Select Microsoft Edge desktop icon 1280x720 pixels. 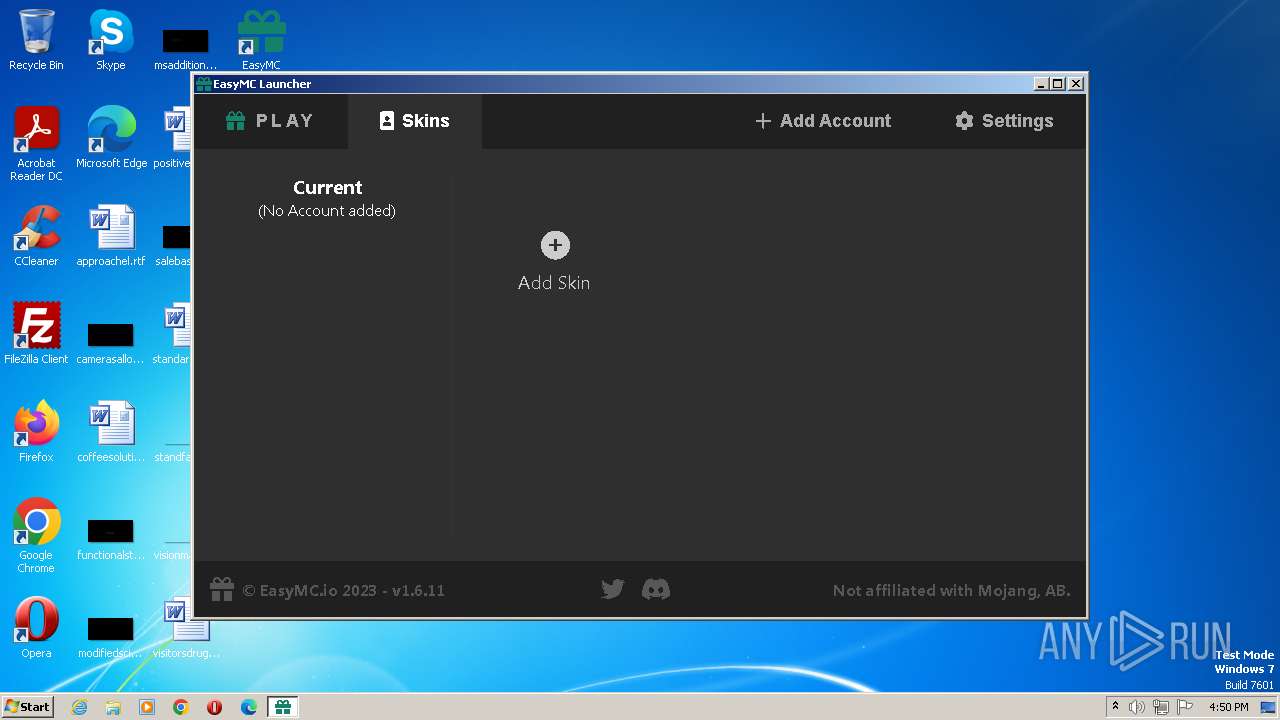[111, 138]
